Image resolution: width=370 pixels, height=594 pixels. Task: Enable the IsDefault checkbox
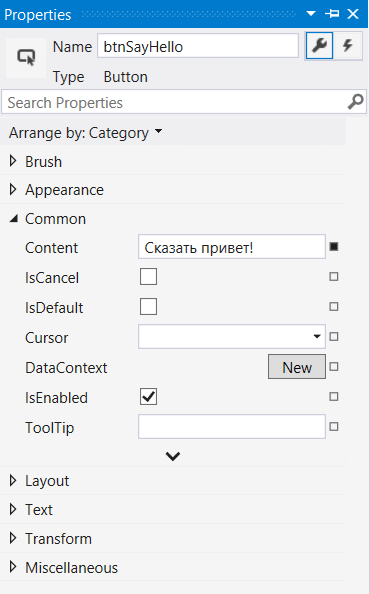(148, 306)
